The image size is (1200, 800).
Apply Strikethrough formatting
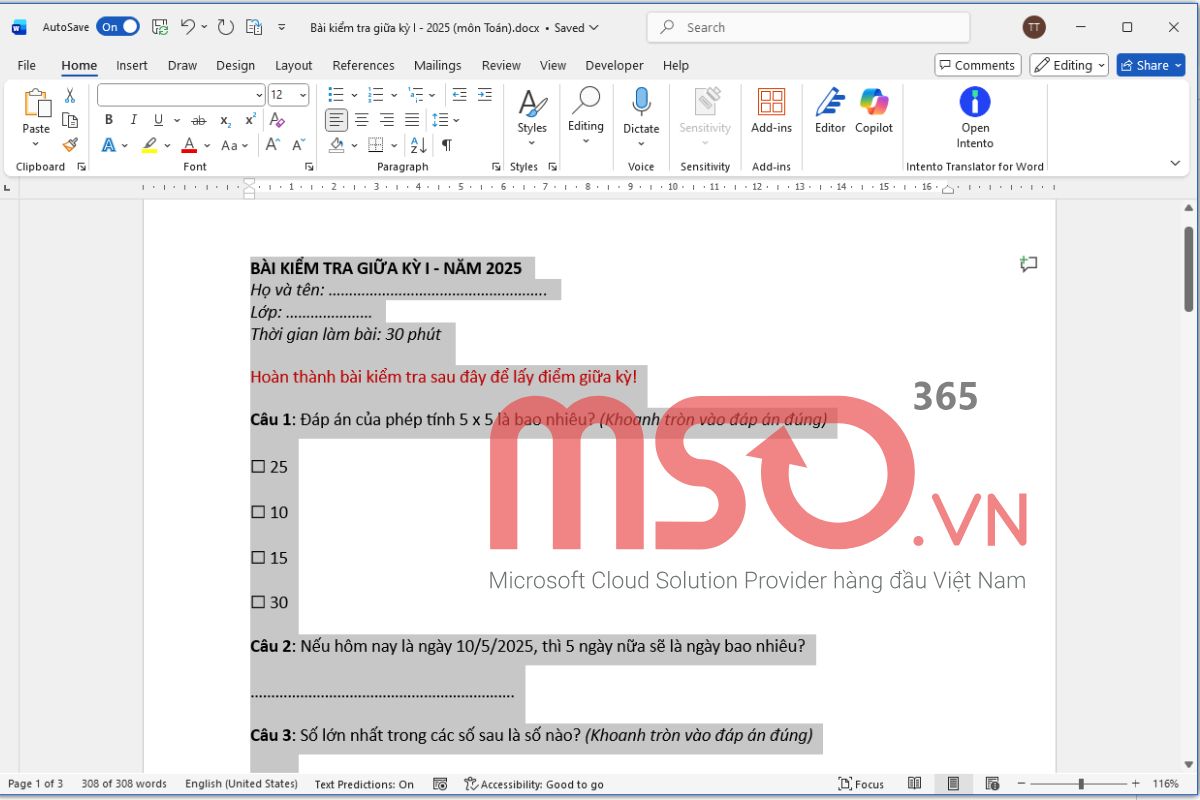click(198, 120)
